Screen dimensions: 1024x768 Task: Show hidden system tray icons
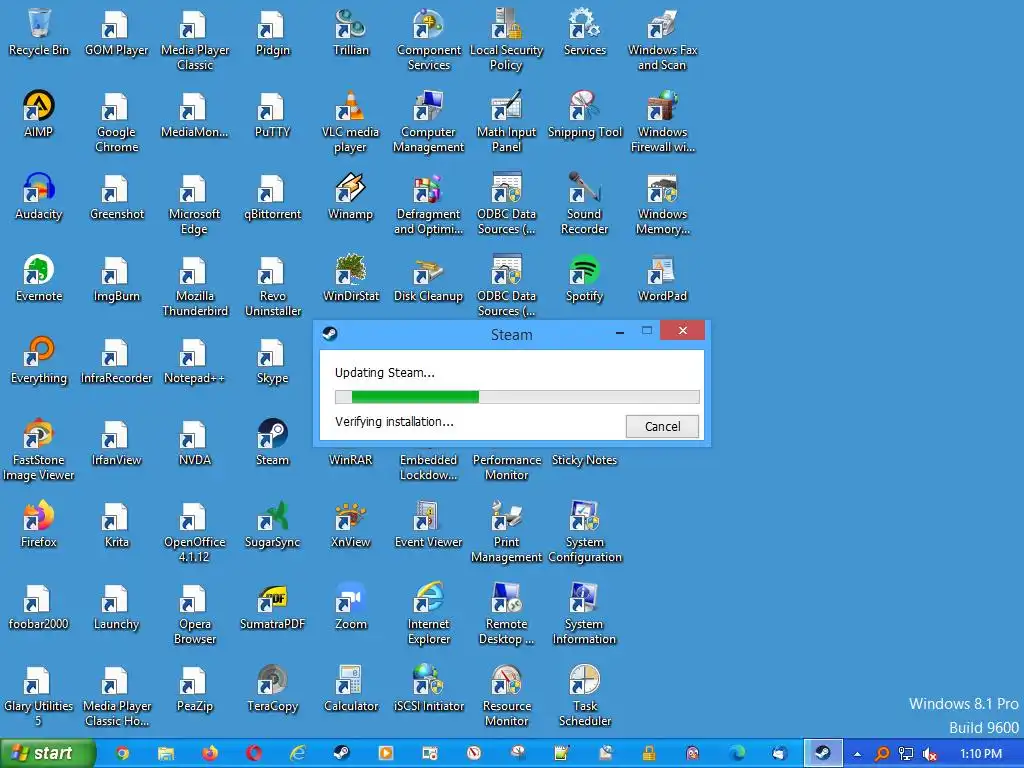pyautogui.click(x=857, y=754)
